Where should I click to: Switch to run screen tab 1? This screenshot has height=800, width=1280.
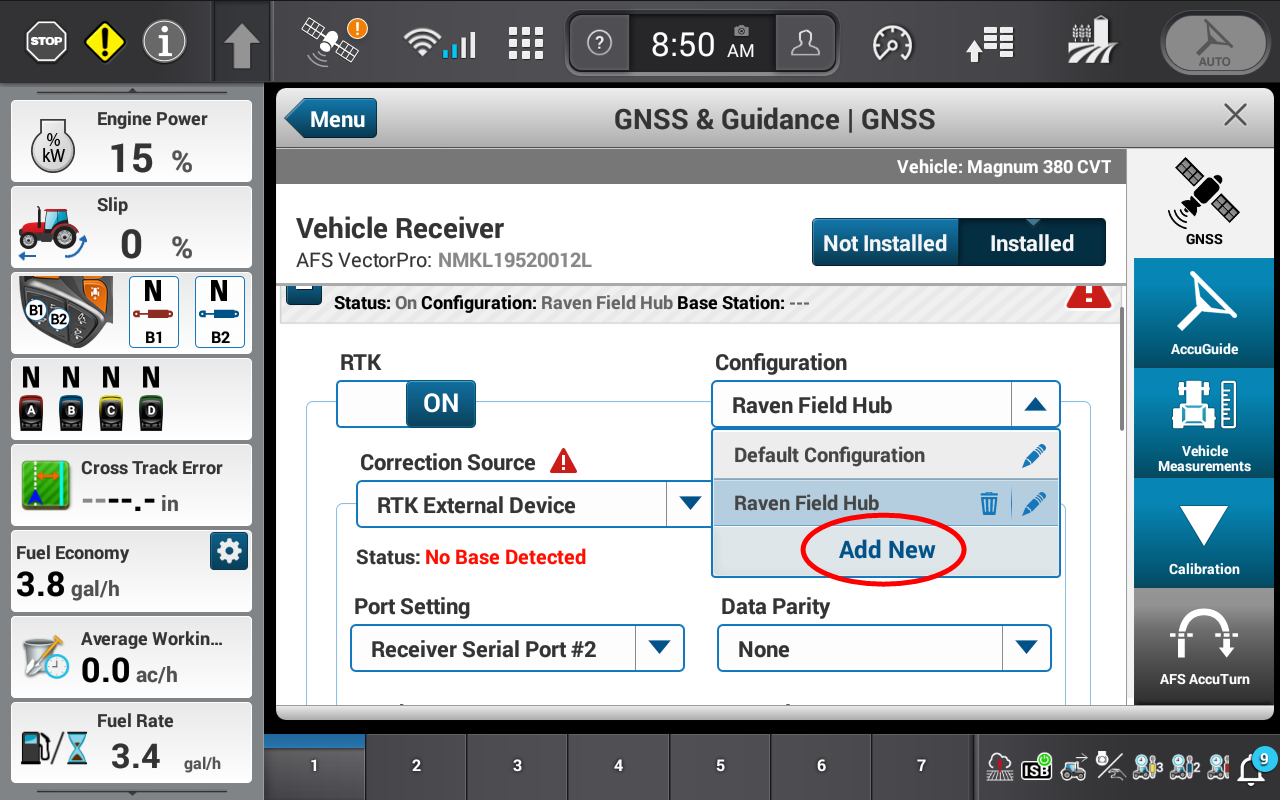314,766
